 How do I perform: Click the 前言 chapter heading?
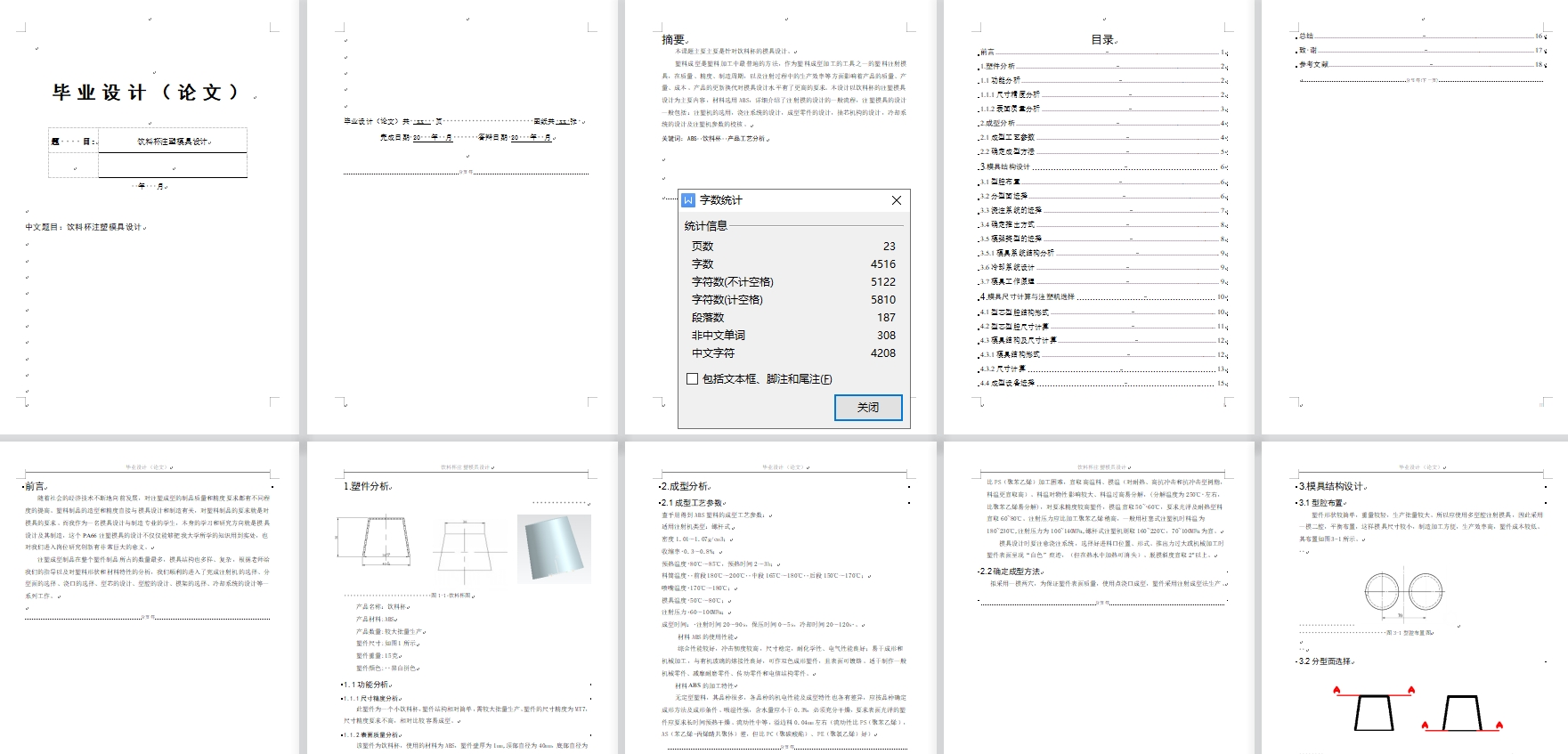(x=35, y=486)
